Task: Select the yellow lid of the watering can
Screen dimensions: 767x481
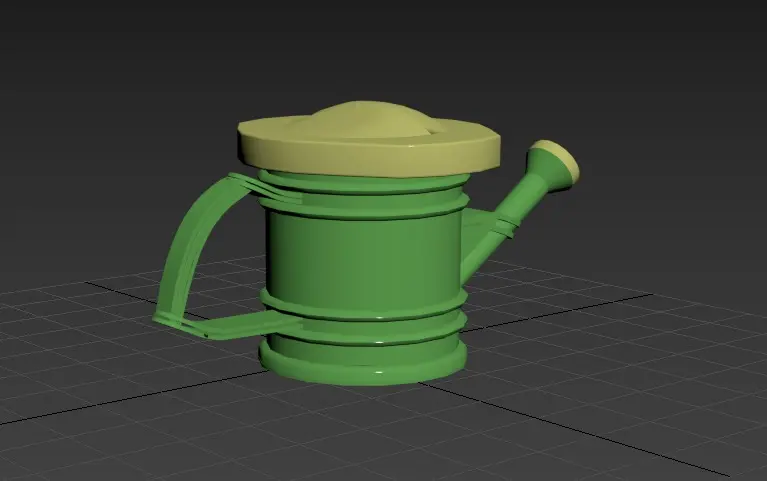Action: coord(369,139)
